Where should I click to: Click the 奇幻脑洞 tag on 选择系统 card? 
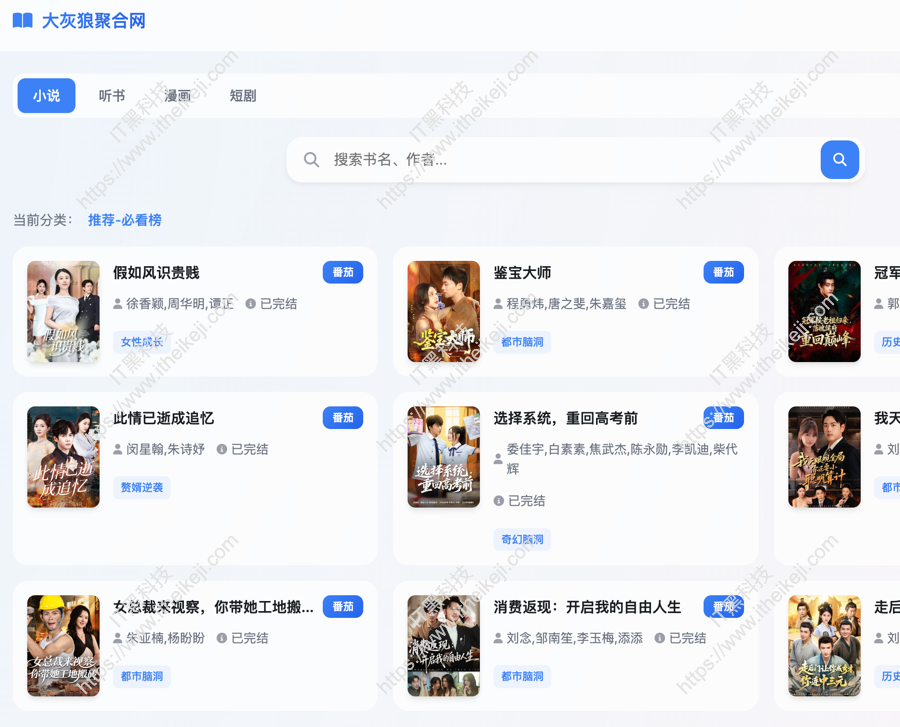coord(521,539)
